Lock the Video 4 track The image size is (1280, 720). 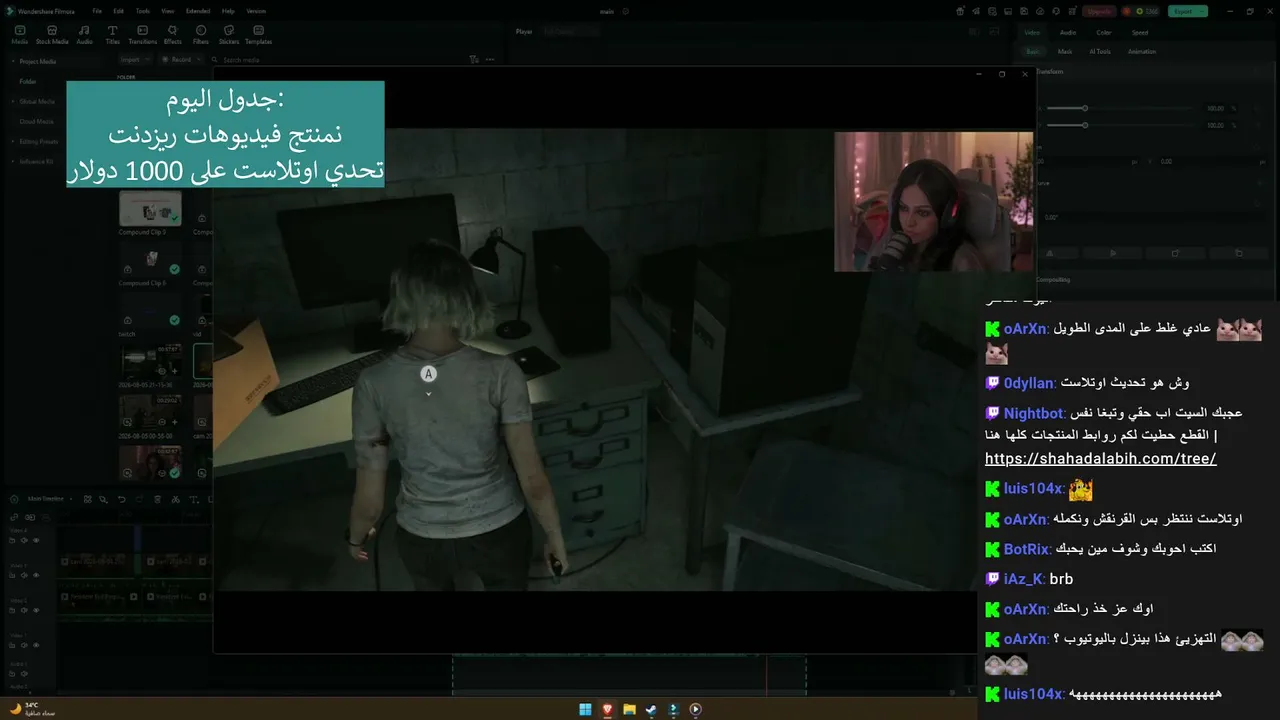(x=13, y=540)
